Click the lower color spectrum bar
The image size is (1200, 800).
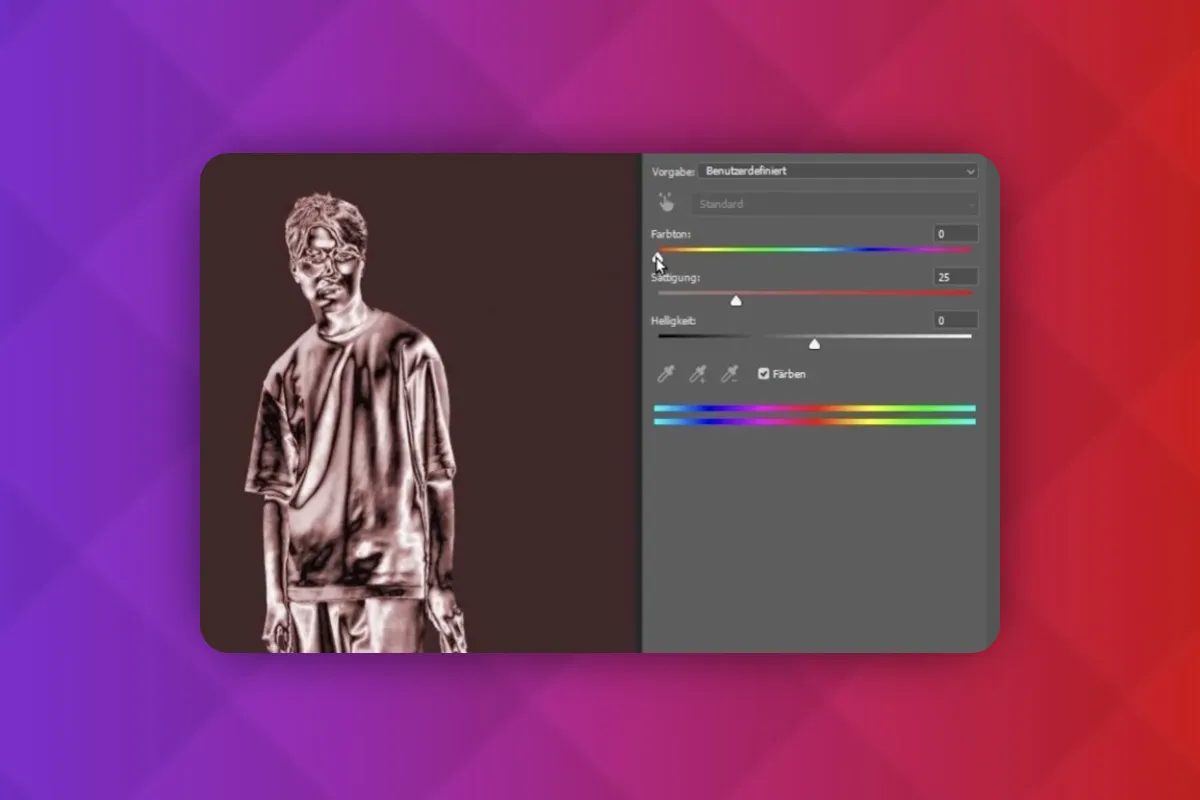[x=814, y=422]
